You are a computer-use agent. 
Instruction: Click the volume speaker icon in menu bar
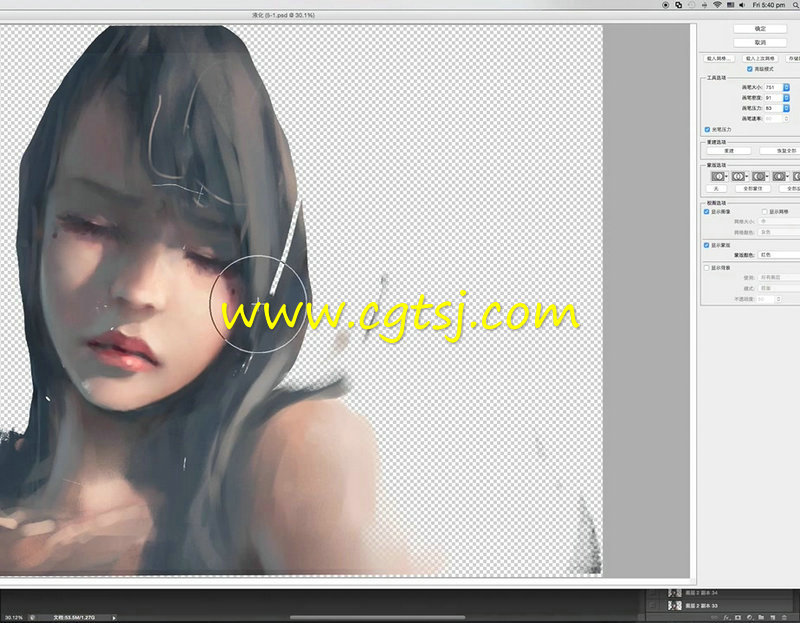pos(742,5)
